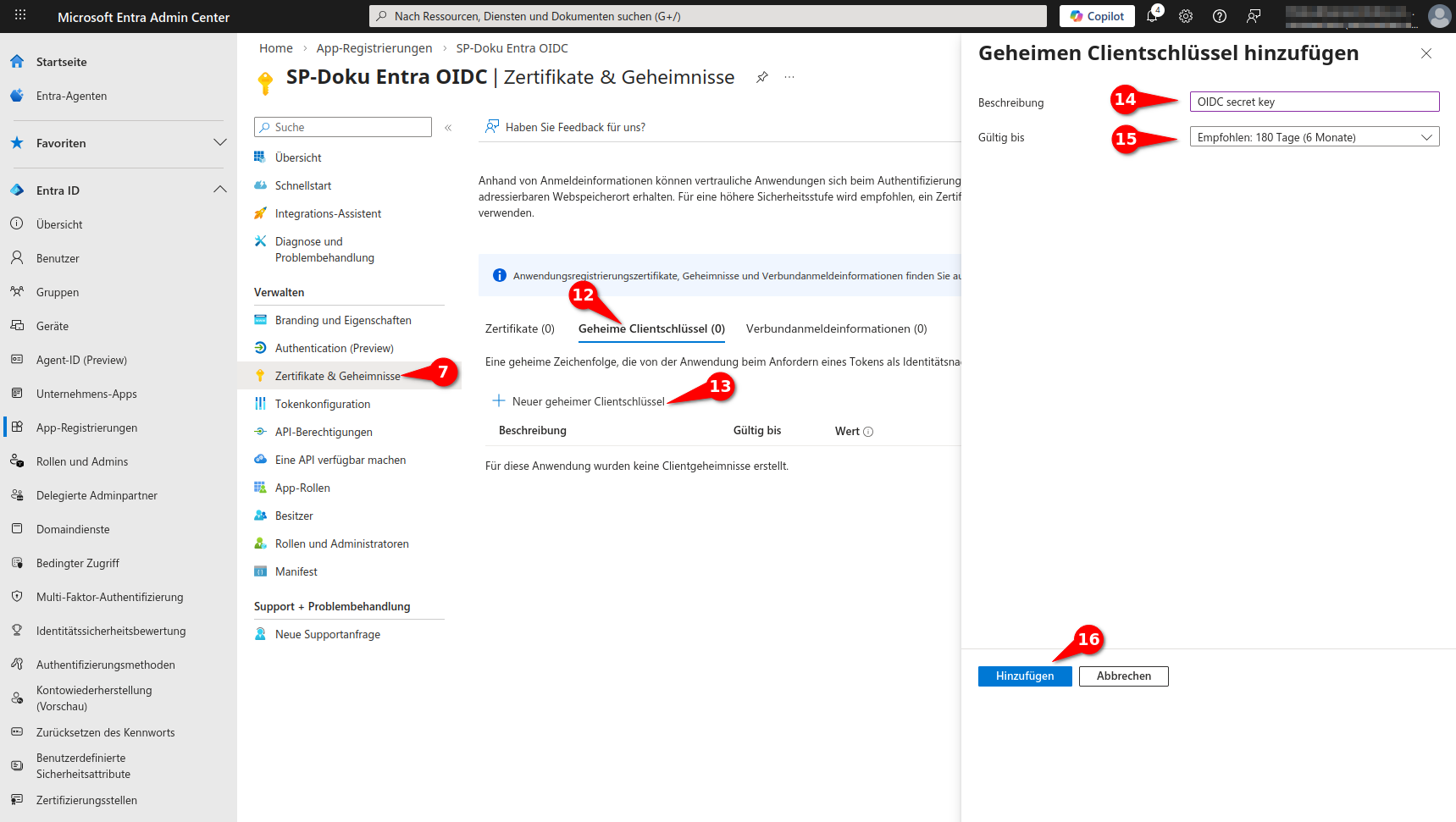Switch to the Zertifikate (0) tab
Image resolution: width=1456 pixels, height=822 pixels.
pyautogui.click(x=519, y=329)
